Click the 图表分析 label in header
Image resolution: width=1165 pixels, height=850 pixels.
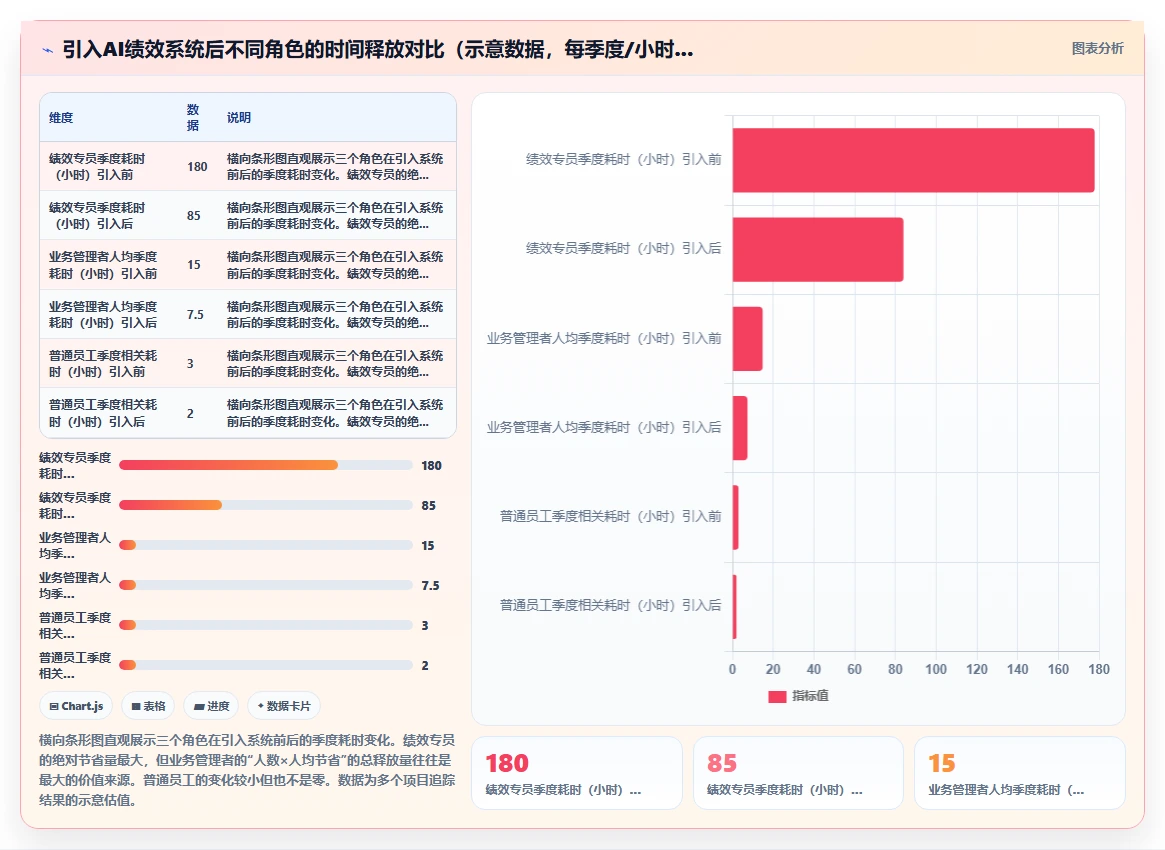coord(1097,48)
